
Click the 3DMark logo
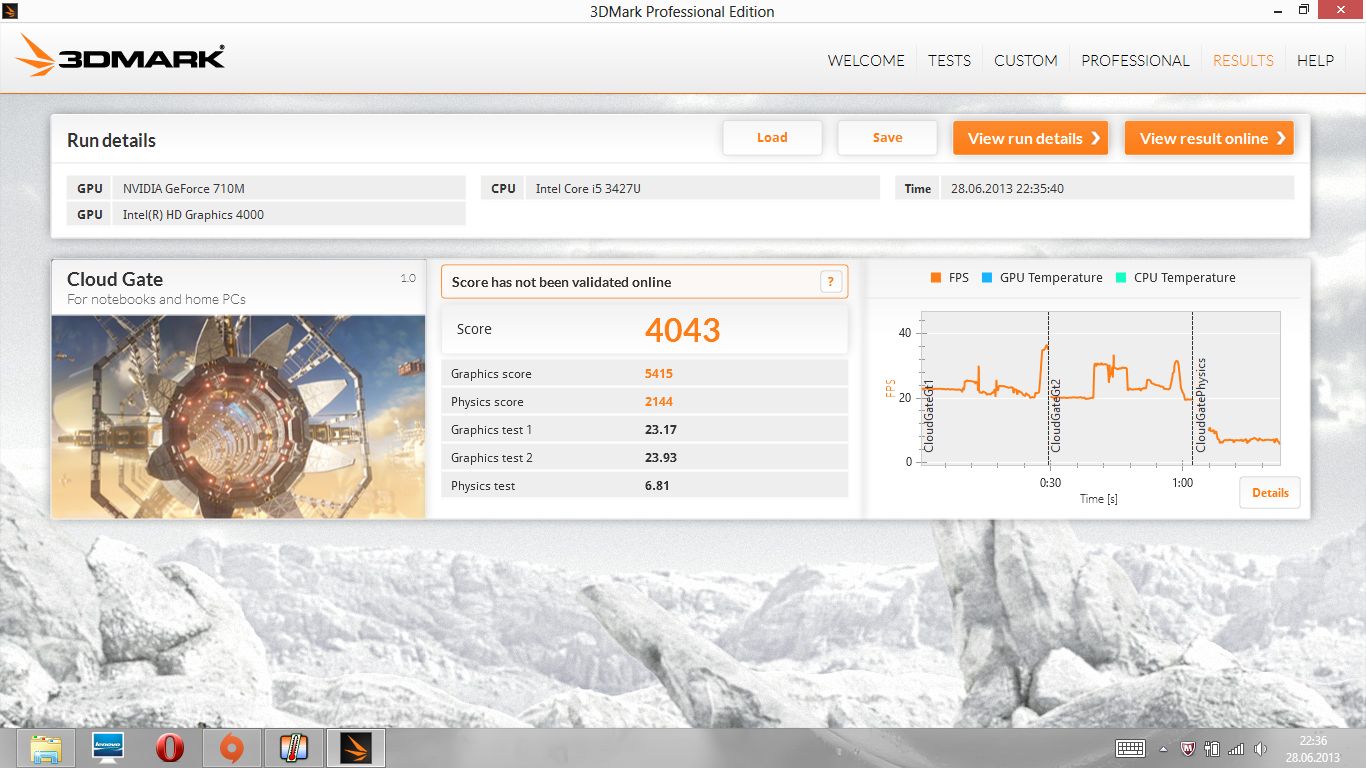tap(120, 56)
